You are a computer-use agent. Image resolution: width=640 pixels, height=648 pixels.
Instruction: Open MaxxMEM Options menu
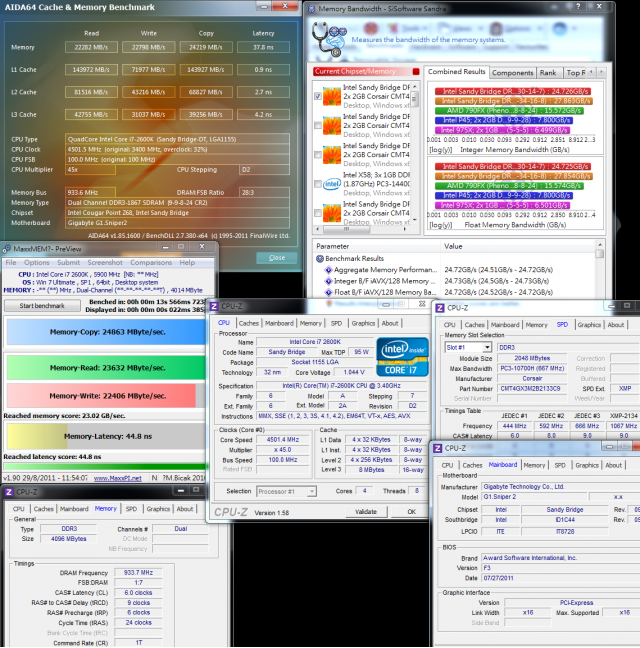(x=36, y=262)
